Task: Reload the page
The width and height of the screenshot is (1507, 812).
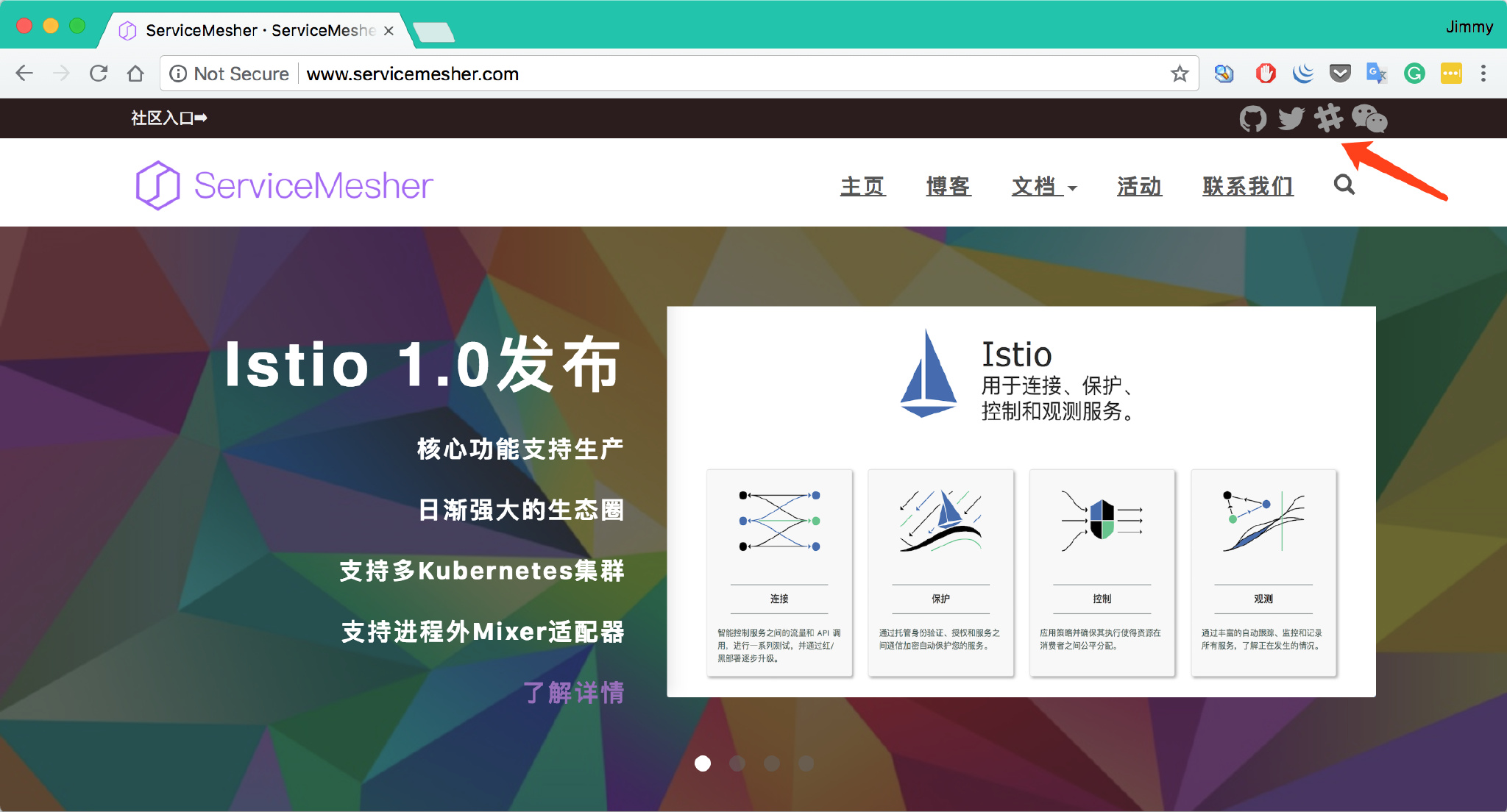Action: pyautogui.click(x=99, y=74)
